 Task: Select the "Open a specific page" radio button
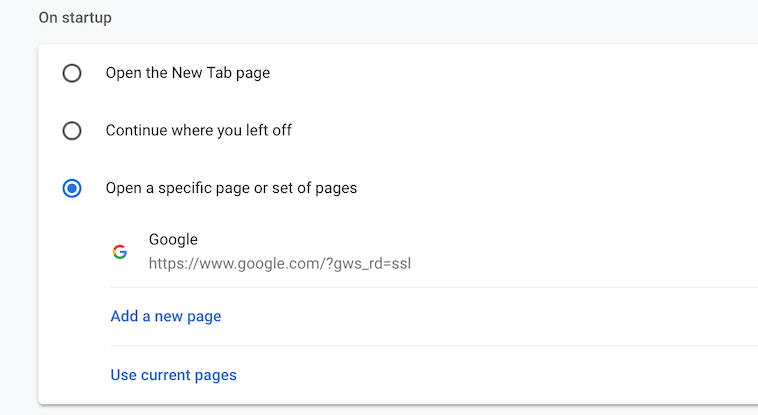coord(72,188)
